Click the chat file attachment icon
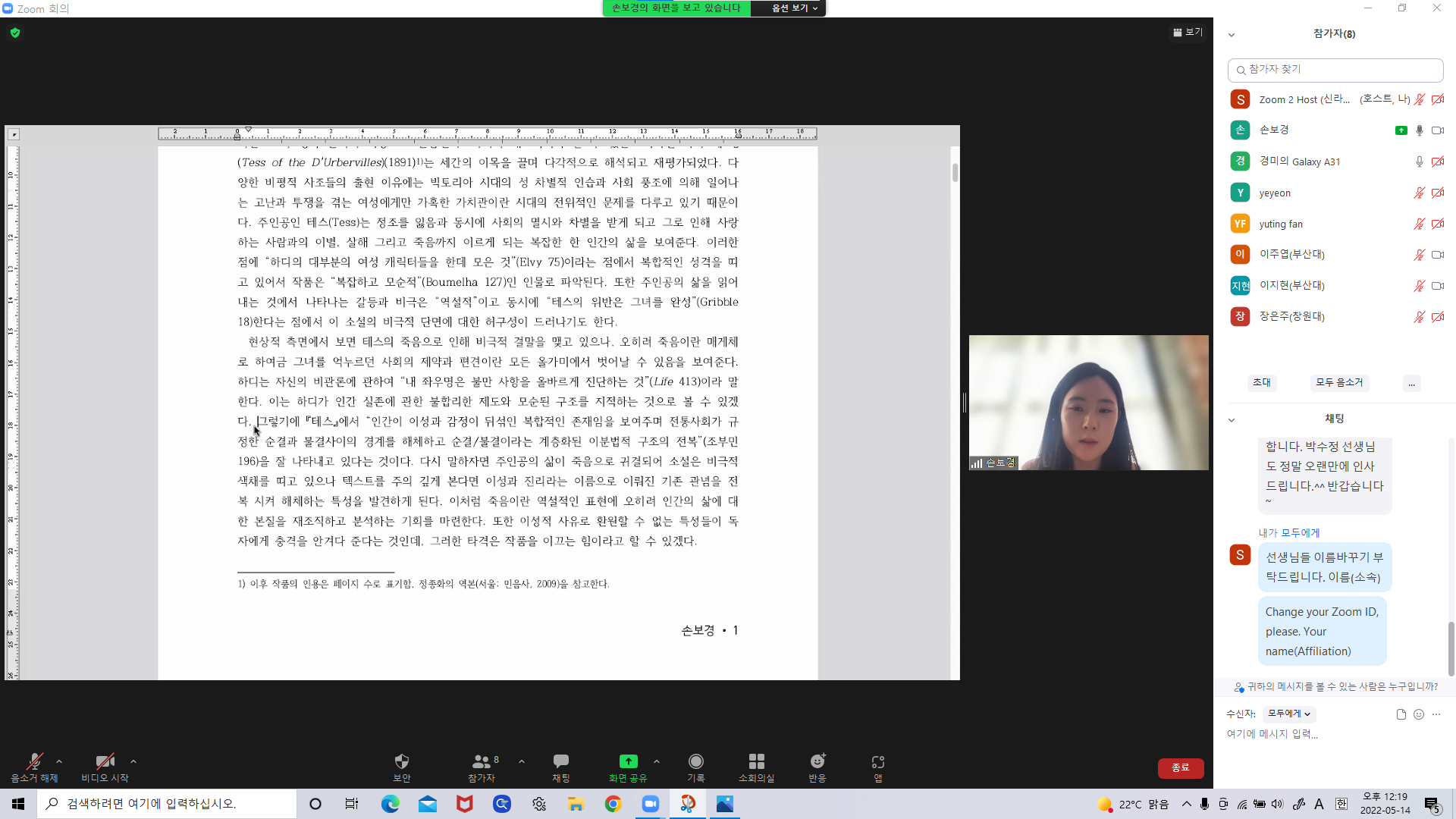 point(1401,714)
